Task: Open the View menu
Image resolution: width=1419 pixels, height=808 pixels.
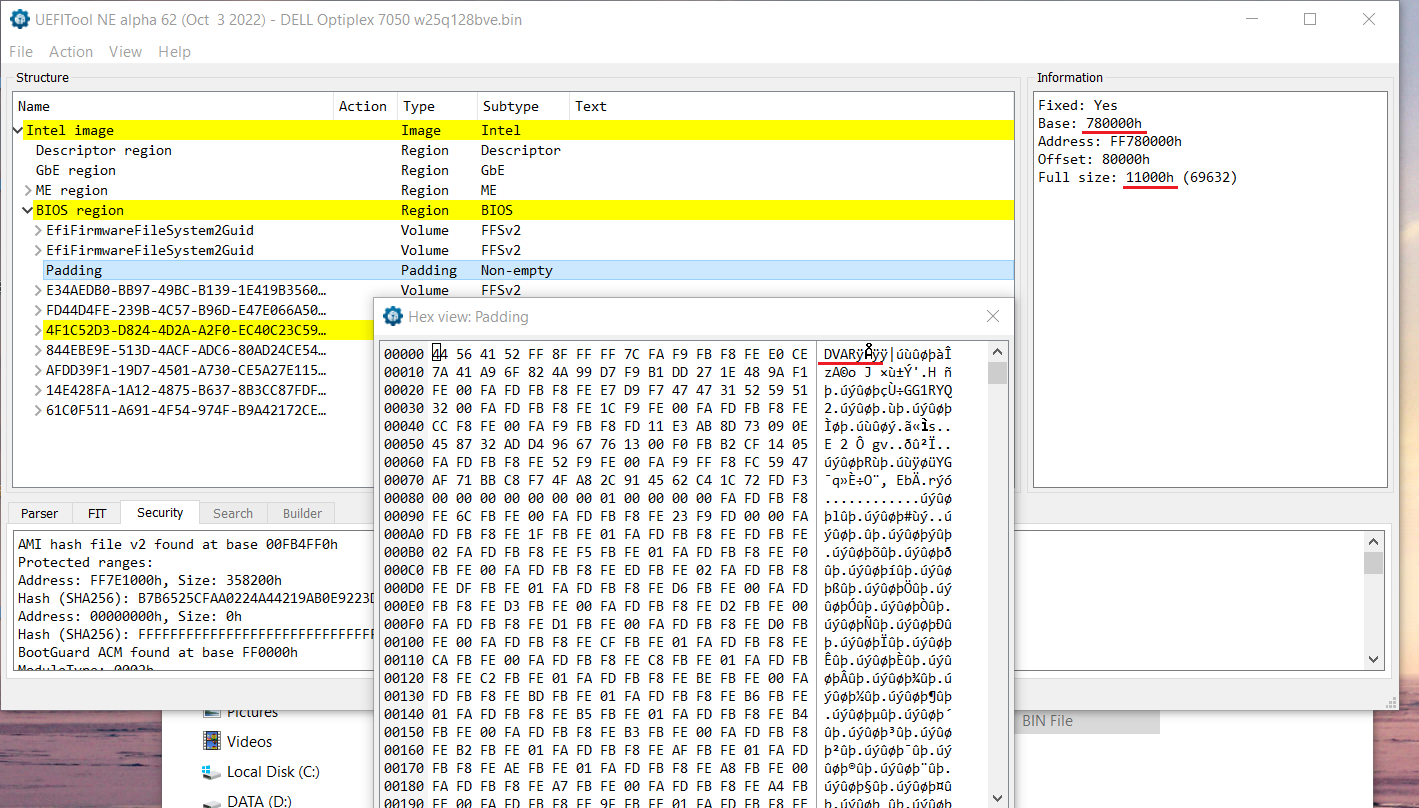Action: coord(125,52)
